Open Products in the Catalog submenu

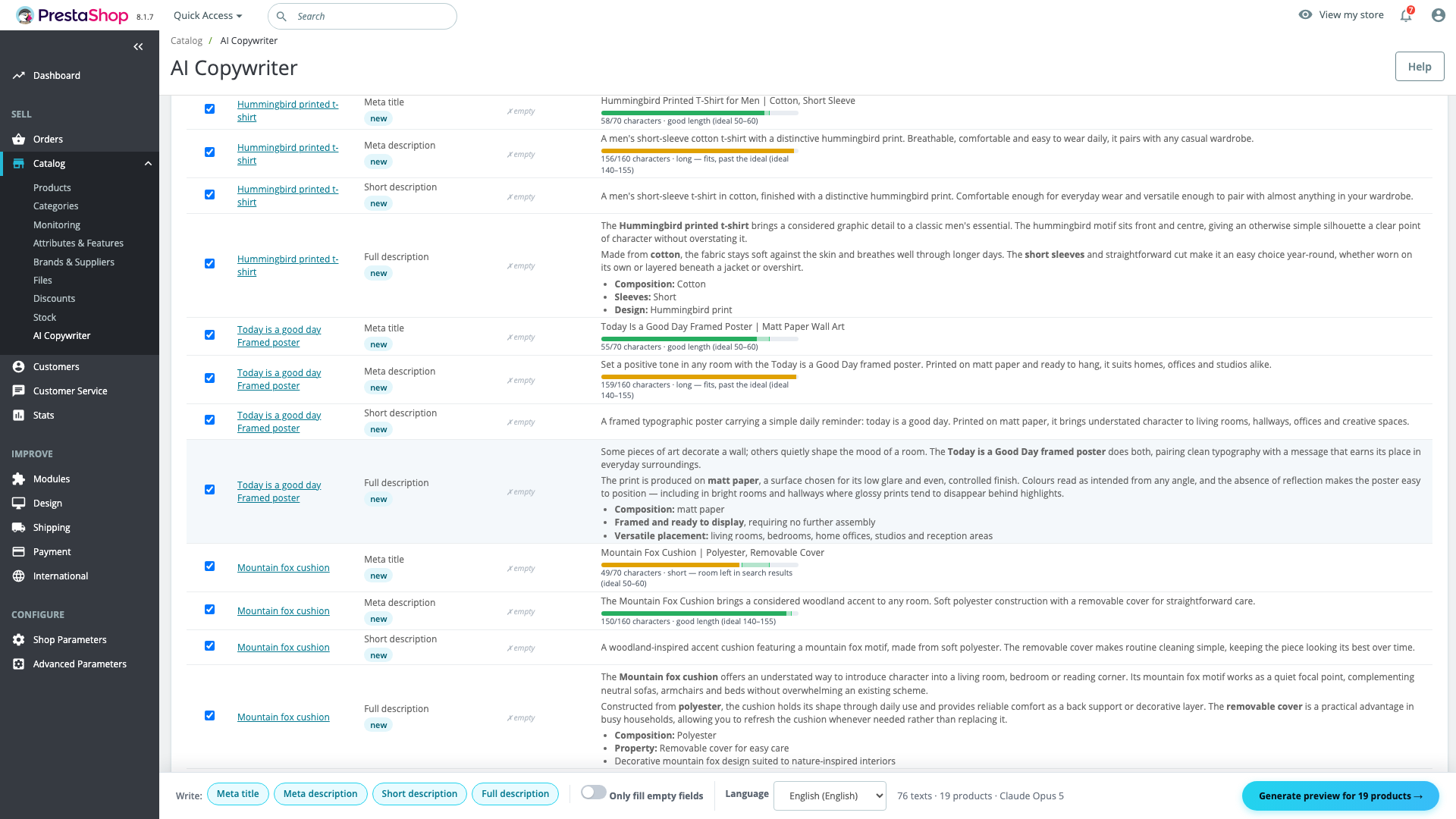tap(52, 188)
